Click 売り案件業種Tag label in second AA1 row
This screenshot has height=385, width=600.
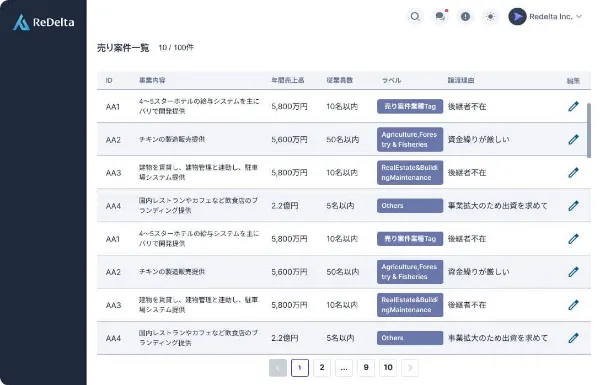click(410, 239)
